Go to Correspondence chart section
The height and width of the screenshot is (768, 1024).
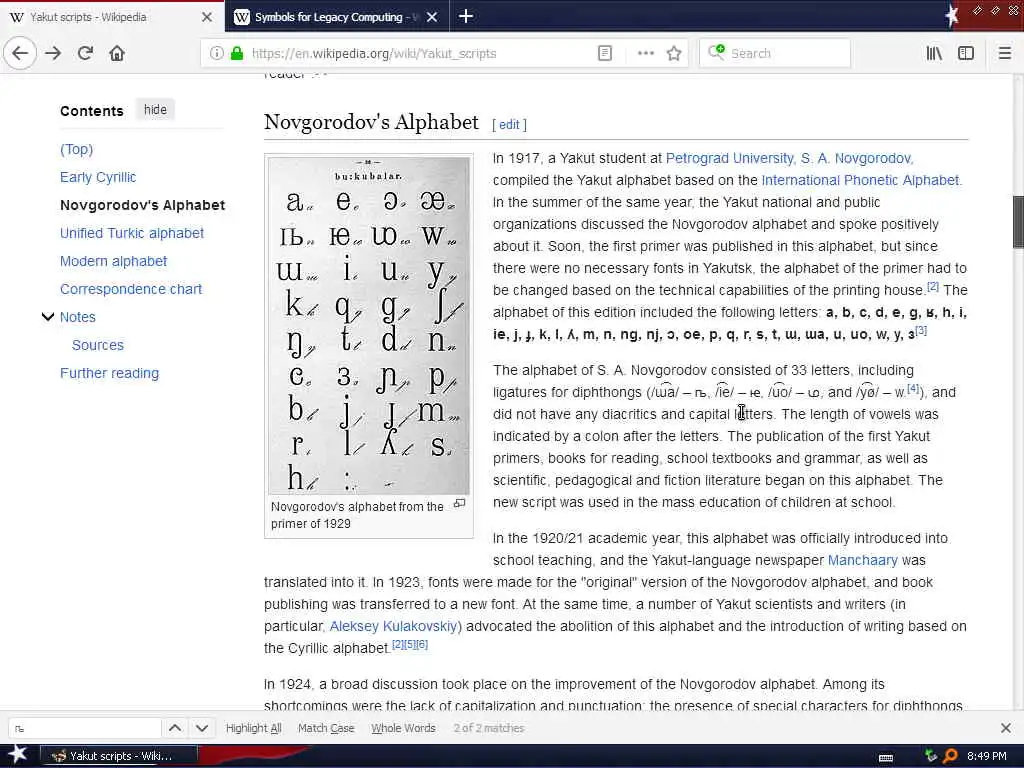point(131,289)
